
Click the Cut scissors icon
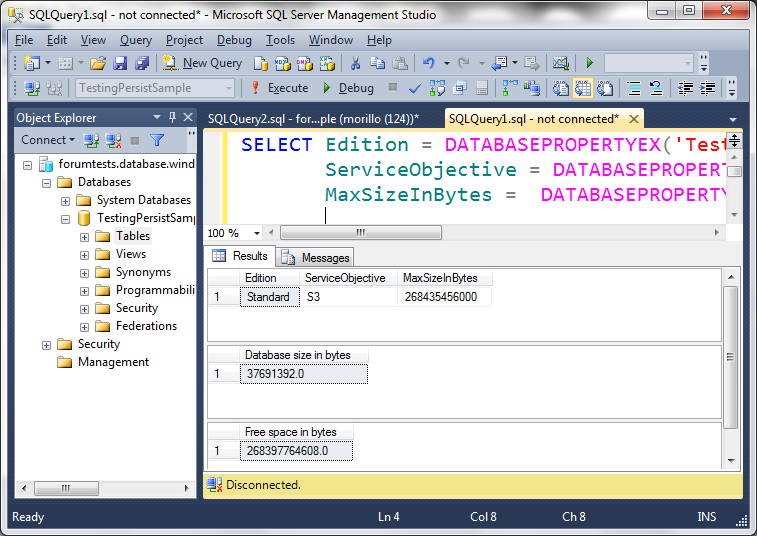click(355, 63)
